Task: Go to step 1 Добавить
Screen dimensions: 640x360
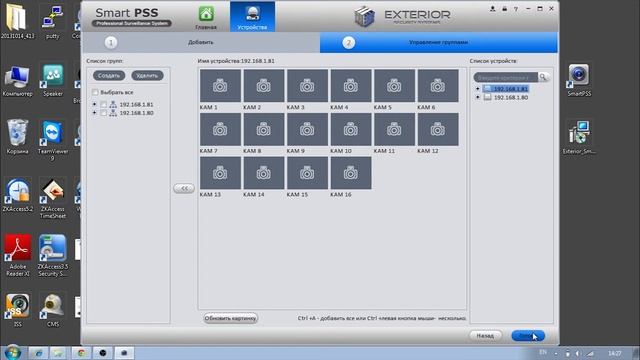Action: point(200,42)
